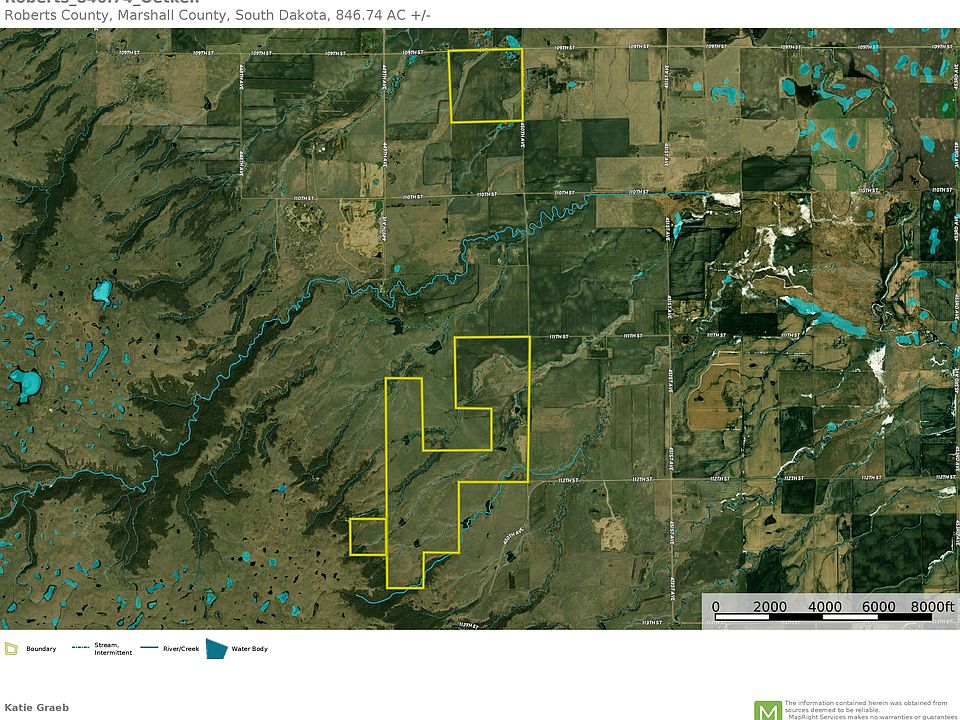This screenshot has width=960, height=720.
Task: Click the yellow Boundary legend icon
Action: point(11,649)
